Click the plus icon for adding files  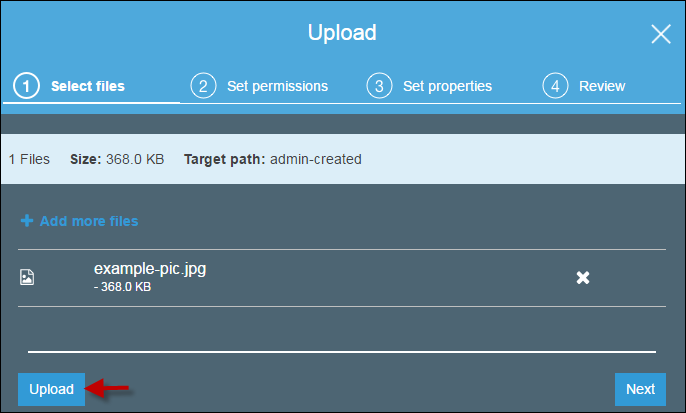(27, 220)
